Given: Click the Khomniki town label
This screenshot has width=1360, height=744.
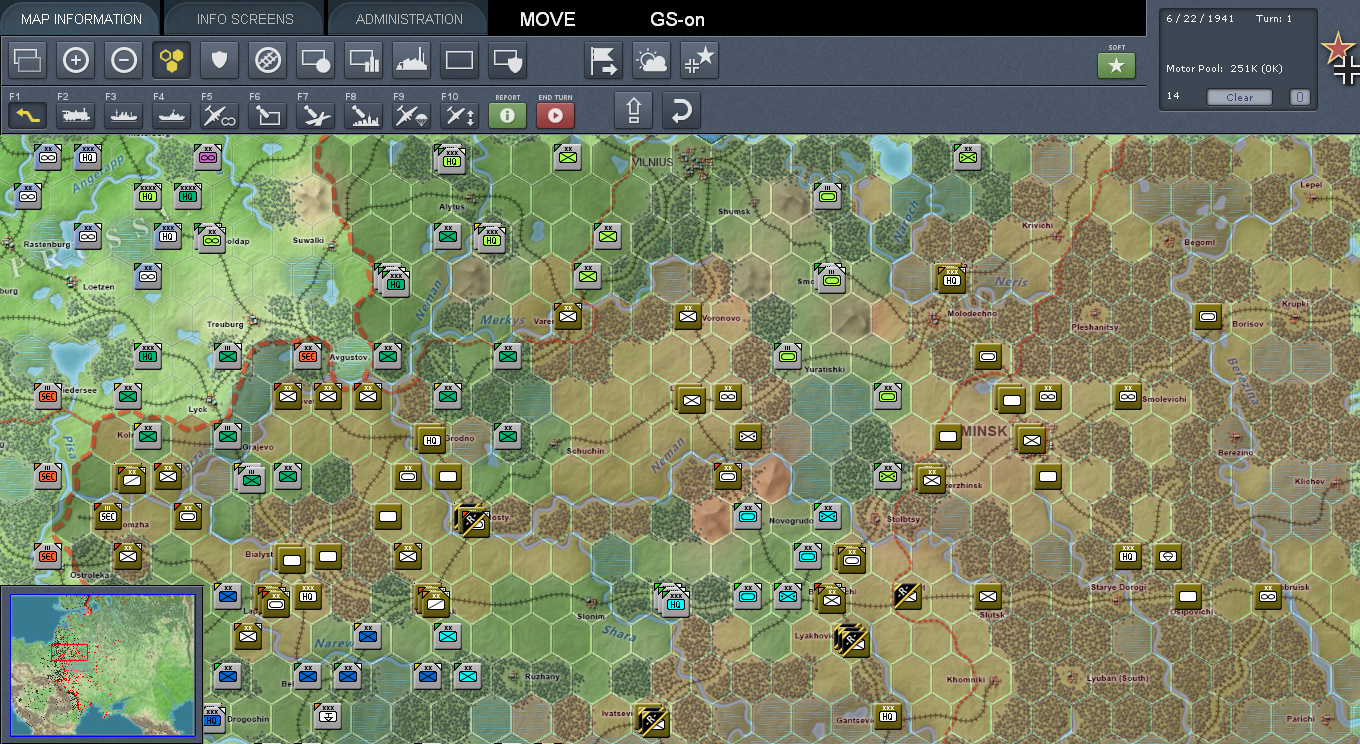Looking at the screenshot, I should 965,680.
